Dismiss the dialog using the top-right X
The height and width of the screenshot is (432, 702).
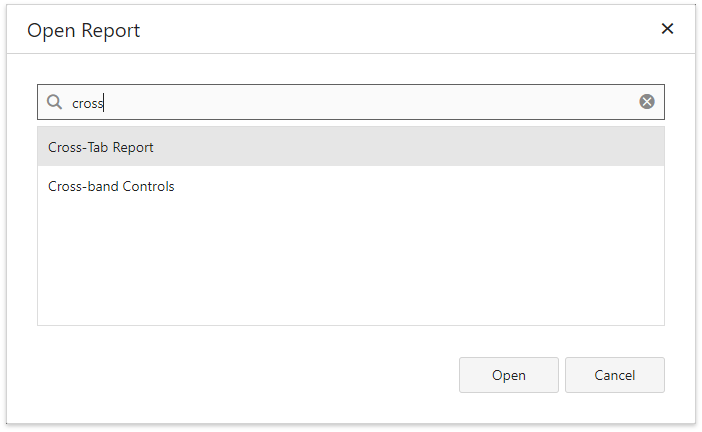tap(667, 29)
